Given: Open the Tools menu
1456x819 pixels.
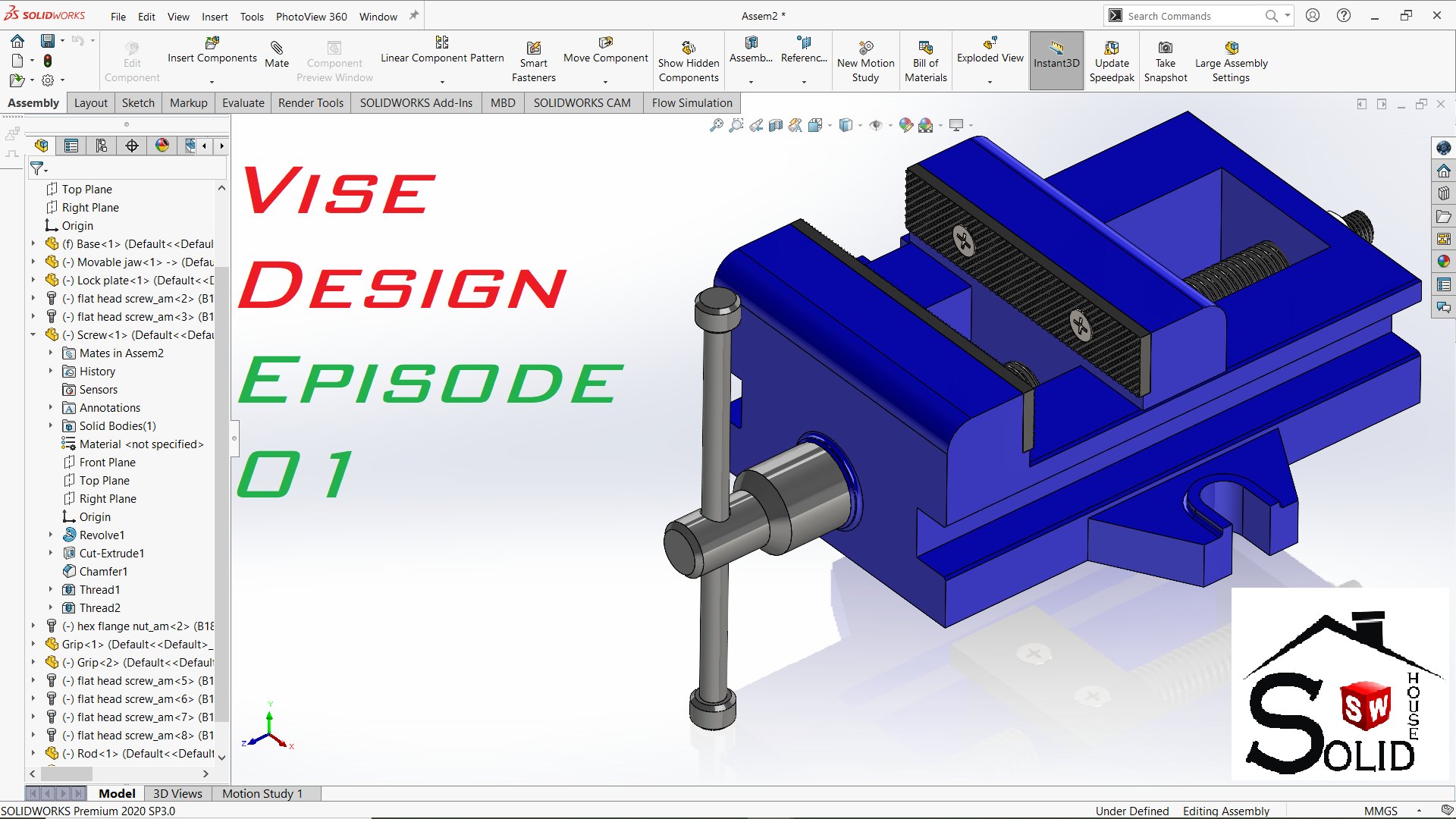Looking at the screenshot, I should point(252,17).
